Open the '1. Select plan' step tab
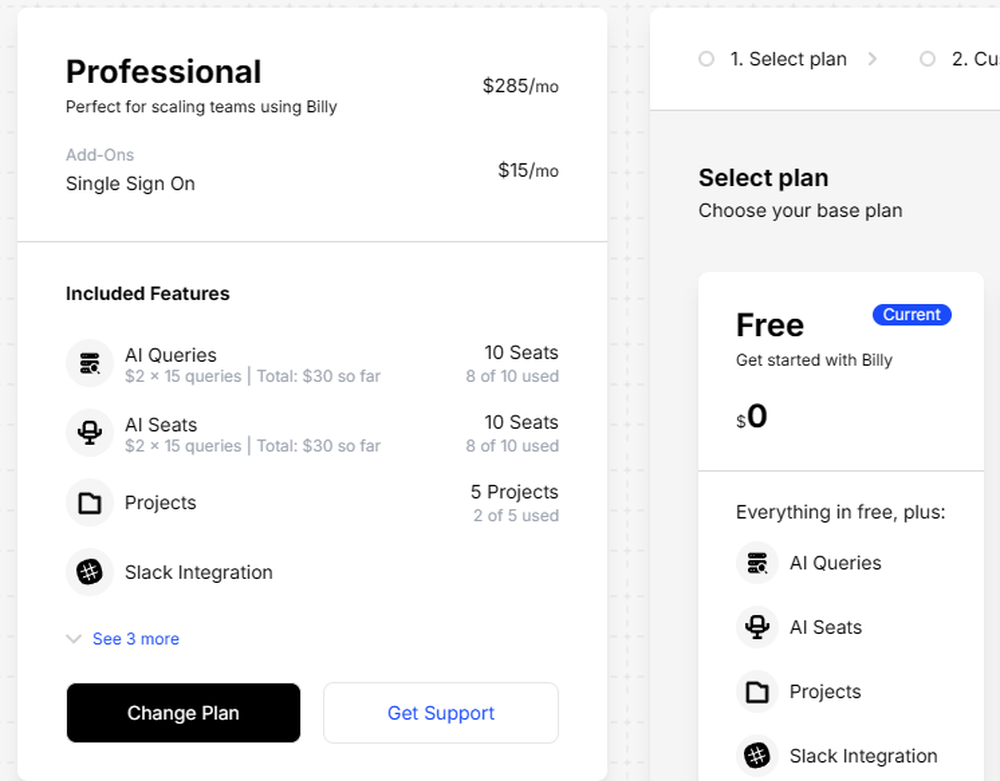The image size is (1000, 781). click(x=788, y=59)
